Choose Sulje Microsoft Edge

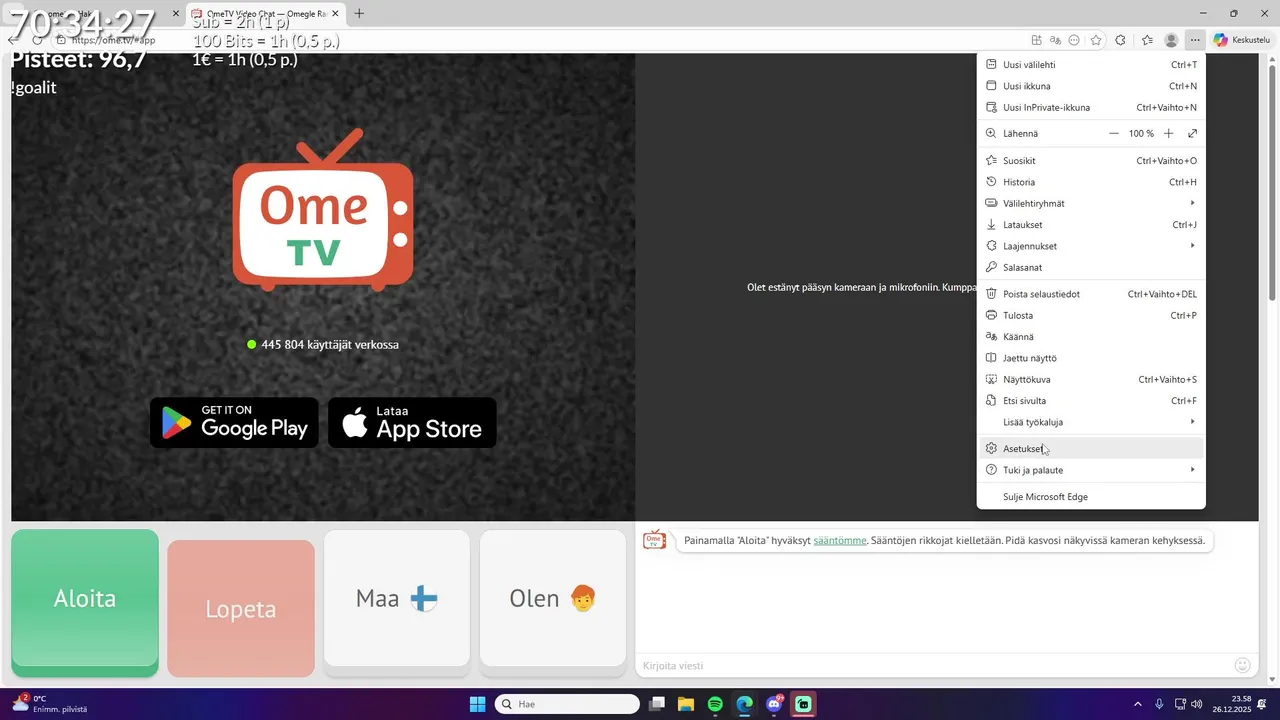click(x=1091, y=497)
